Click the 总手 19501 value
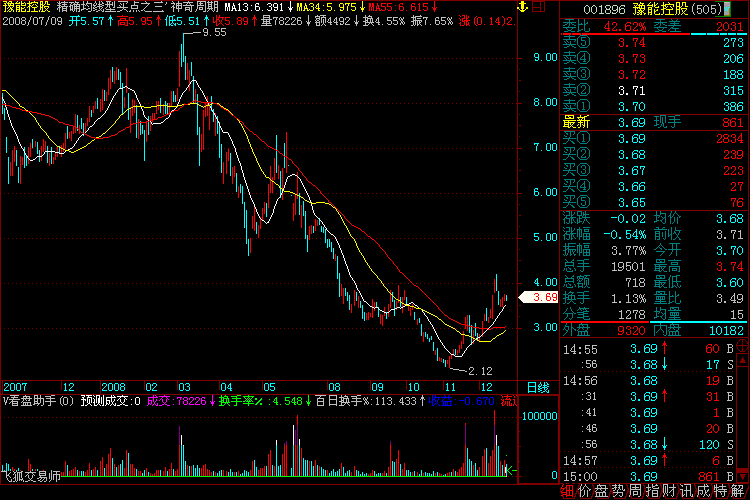Viewport: 750px width, 500px height. click(628, 267)
